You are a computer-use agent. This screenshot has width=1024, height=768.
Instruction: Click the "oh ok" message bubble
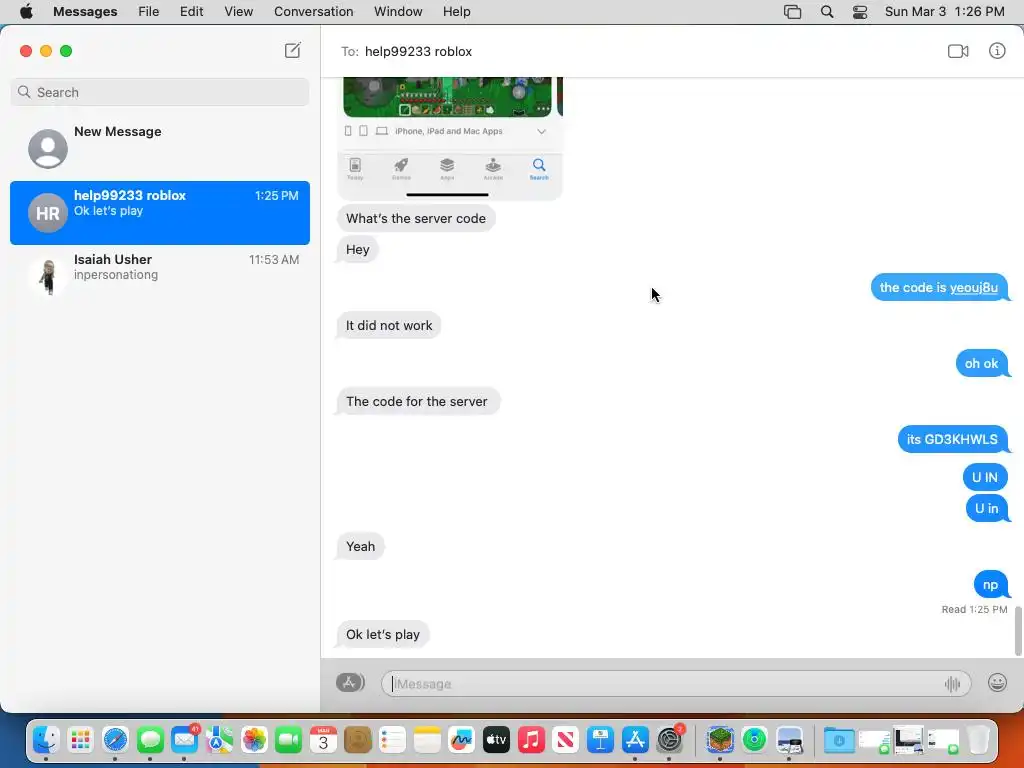[x=982, y=364]
